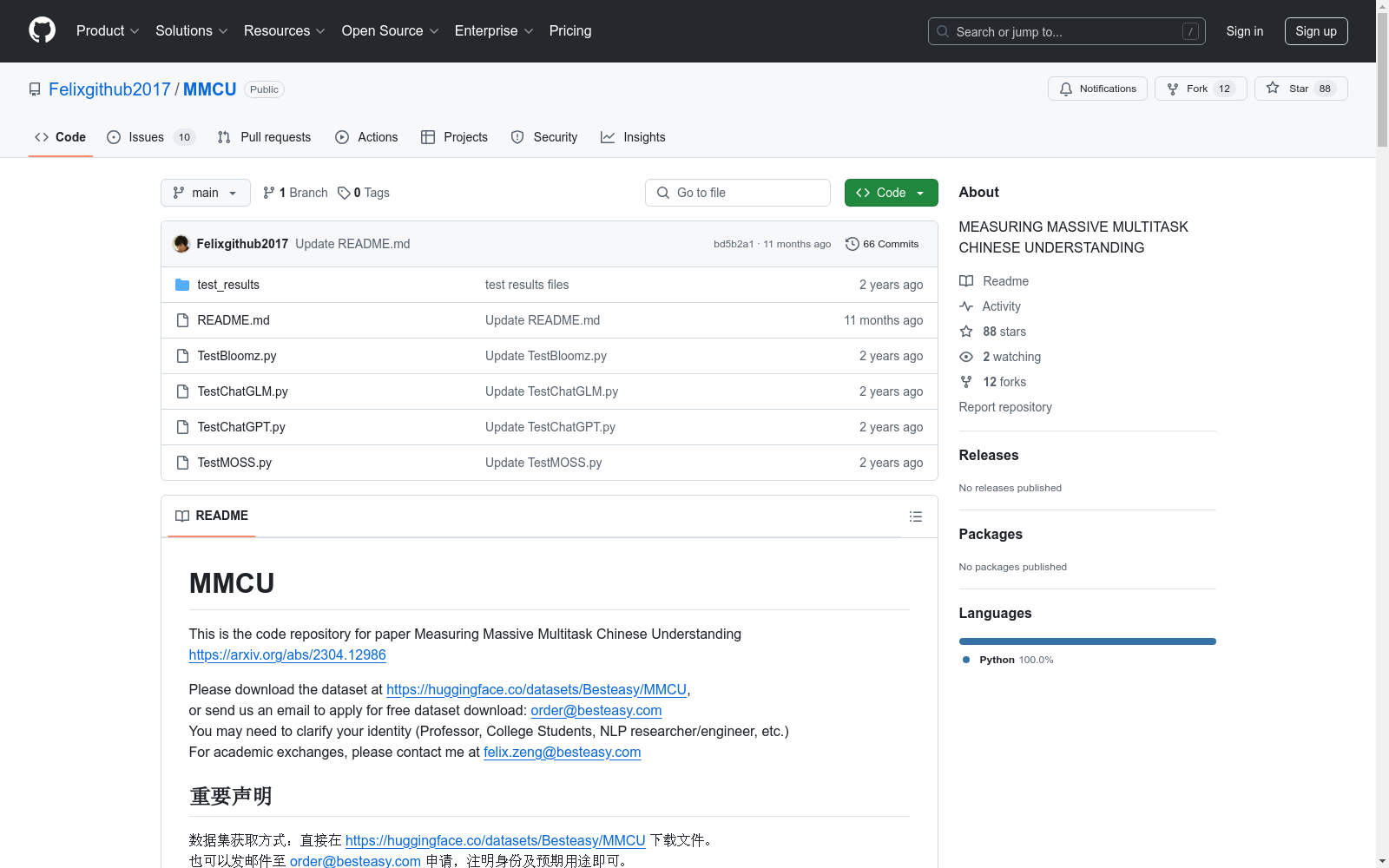
Task: Open the Notifications bell button
Action: (x=1097, y=89)
